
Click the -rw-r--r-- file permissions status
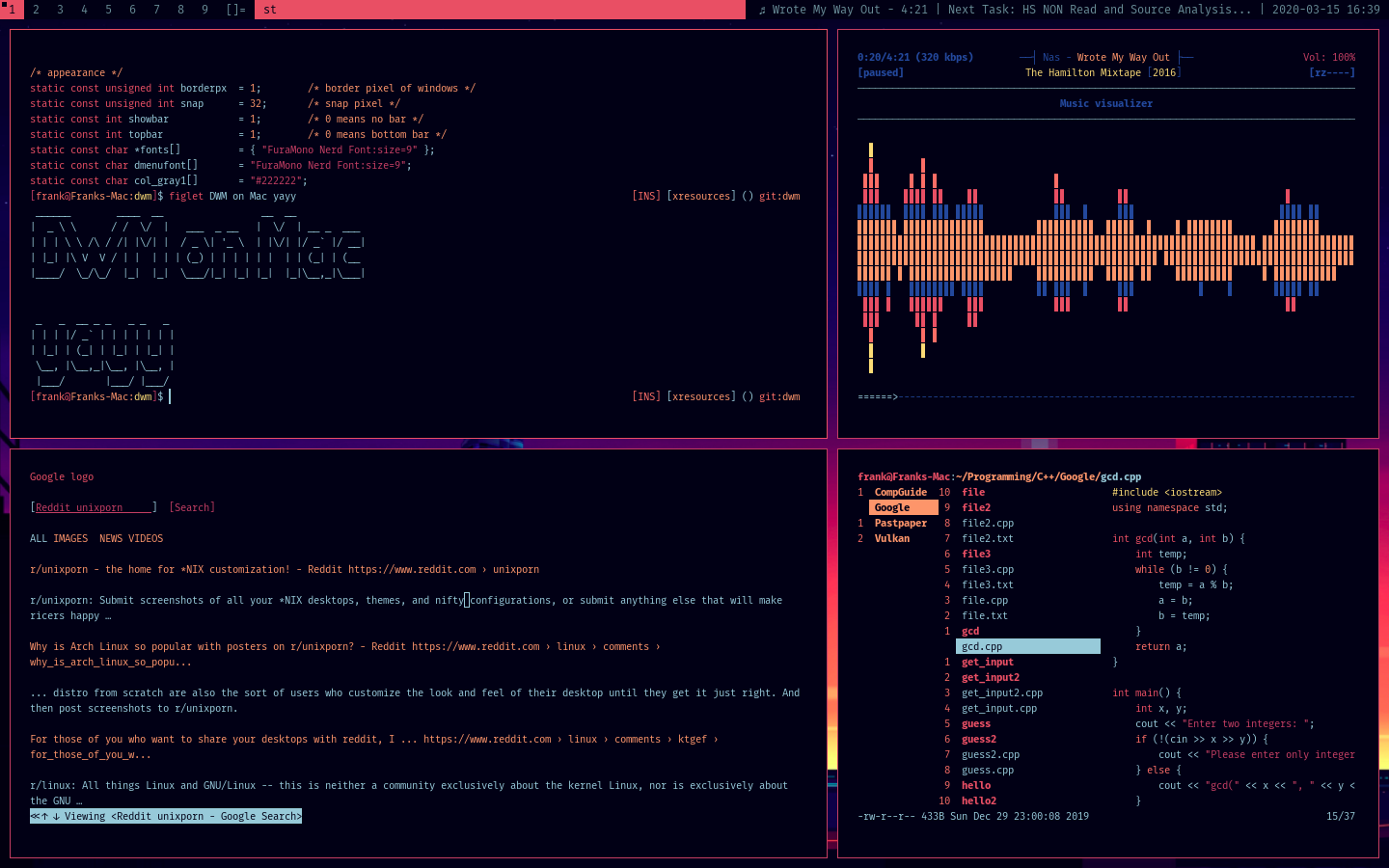pos(886,816)
